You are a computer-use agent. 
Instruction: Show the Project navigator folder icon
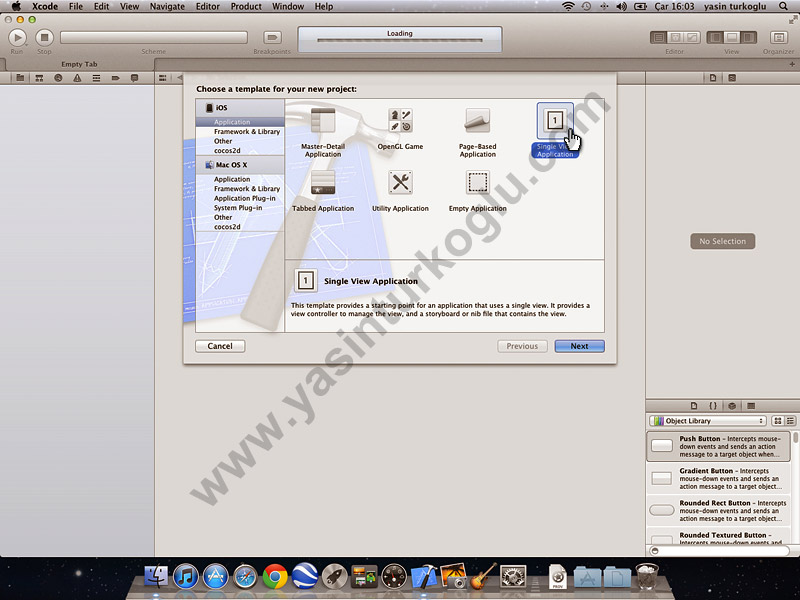point(20,78)
